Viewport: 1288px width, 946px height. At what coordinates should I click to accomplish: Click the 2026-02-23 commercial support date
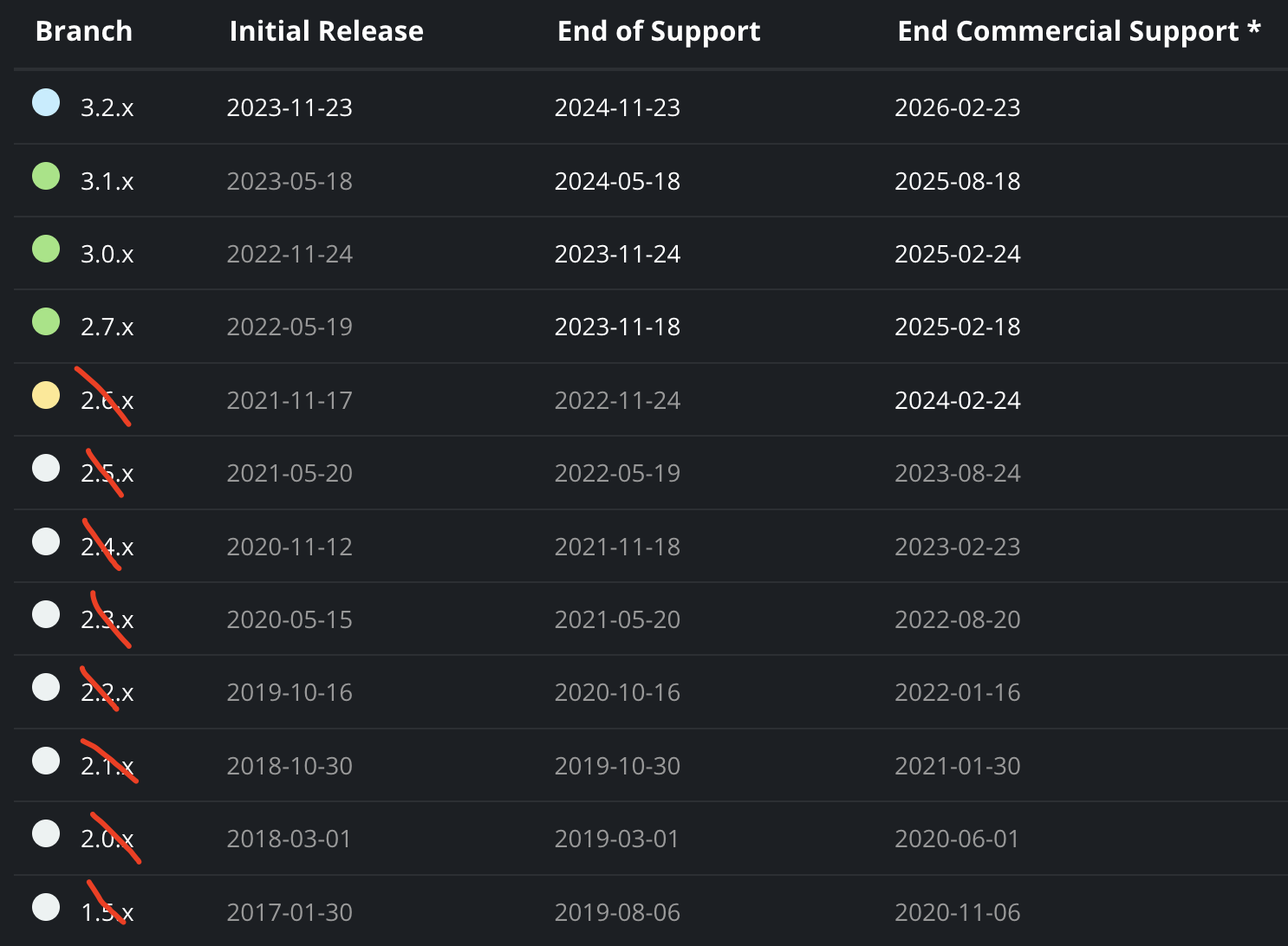click(957, 107)
